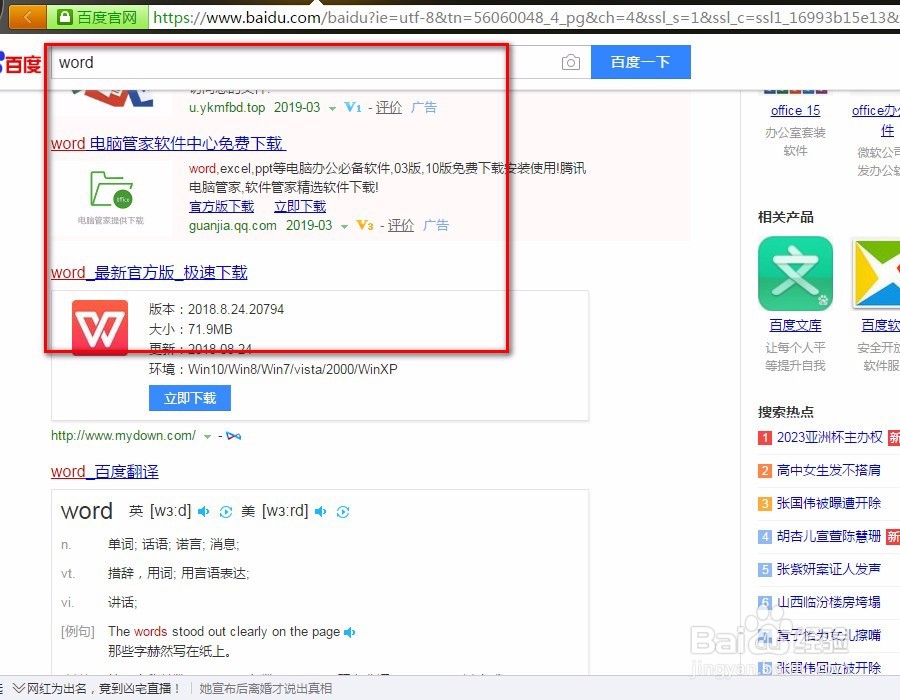Click the guanjia.qq.com green URL
Viewport: 900px width, 700px height.
point(233,225)
